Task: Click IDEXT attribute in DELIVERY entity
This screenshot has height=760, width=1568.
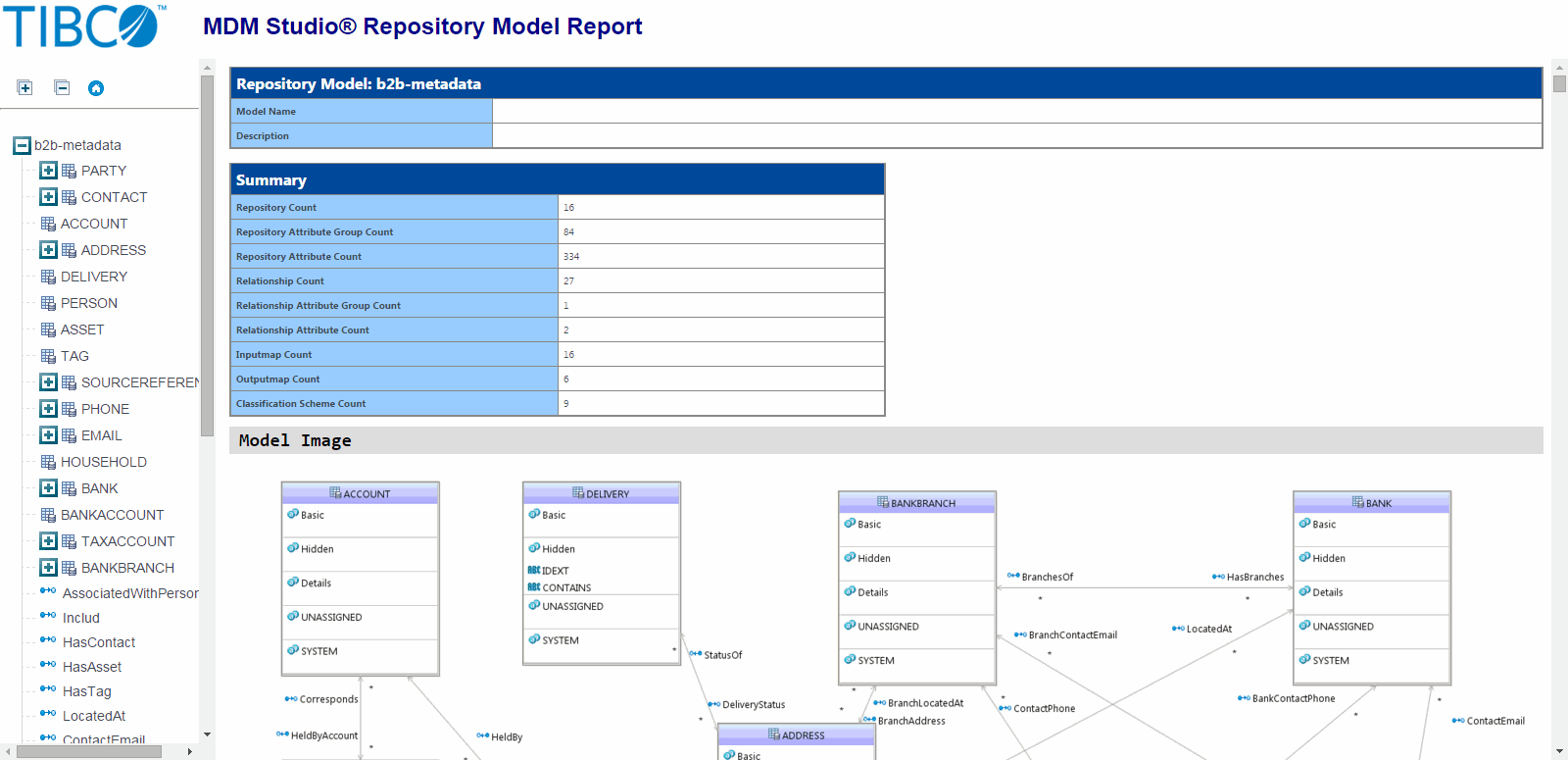Action: point(549,571)
